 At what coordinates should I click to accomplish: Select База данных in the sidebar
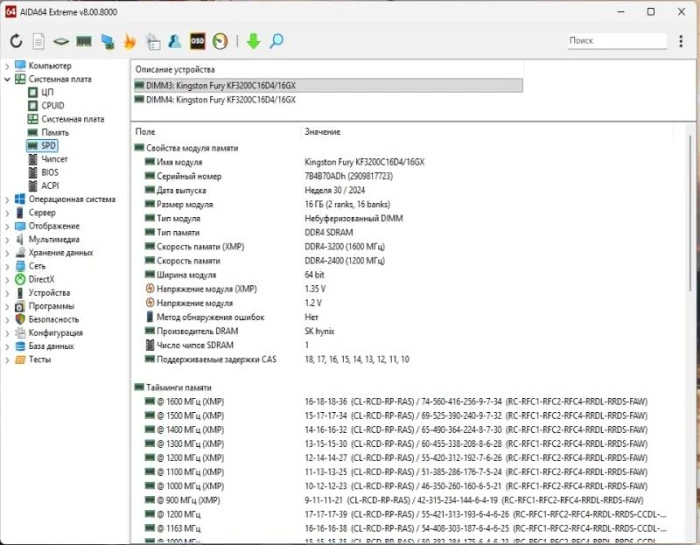[51, 346]
